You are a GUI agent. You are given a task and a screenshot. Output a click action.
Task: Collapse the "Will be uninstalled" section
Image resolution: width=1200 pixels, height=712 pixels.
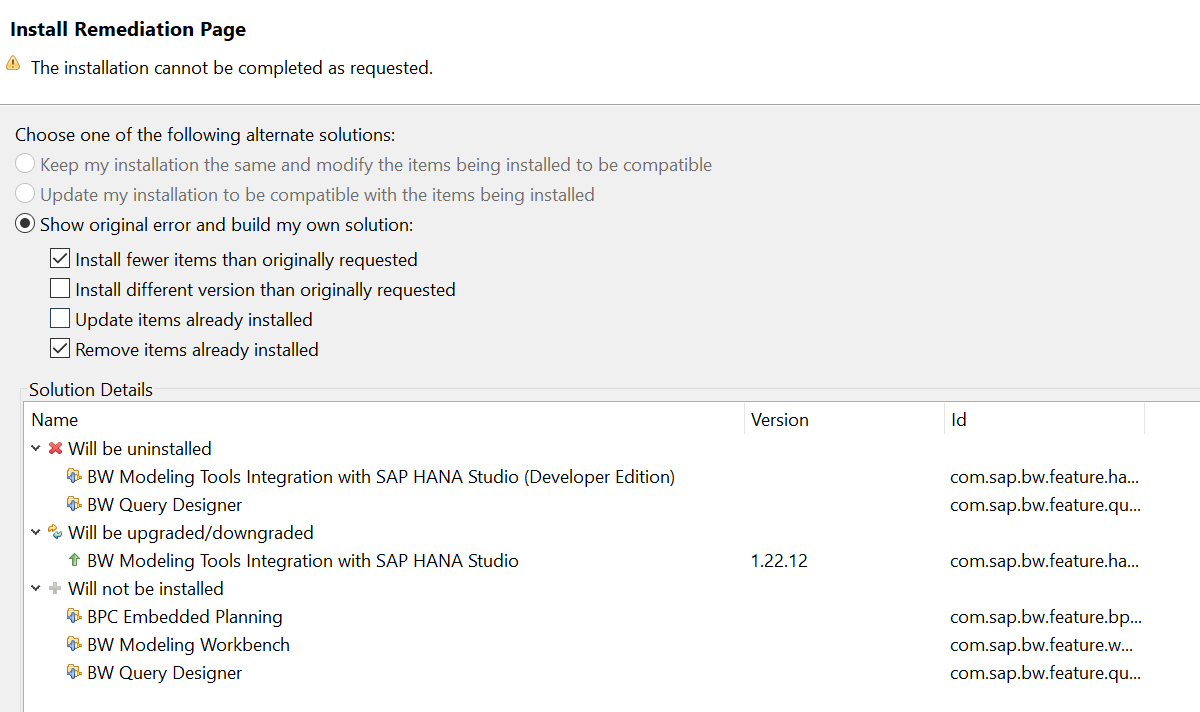(x=37, y=448)
